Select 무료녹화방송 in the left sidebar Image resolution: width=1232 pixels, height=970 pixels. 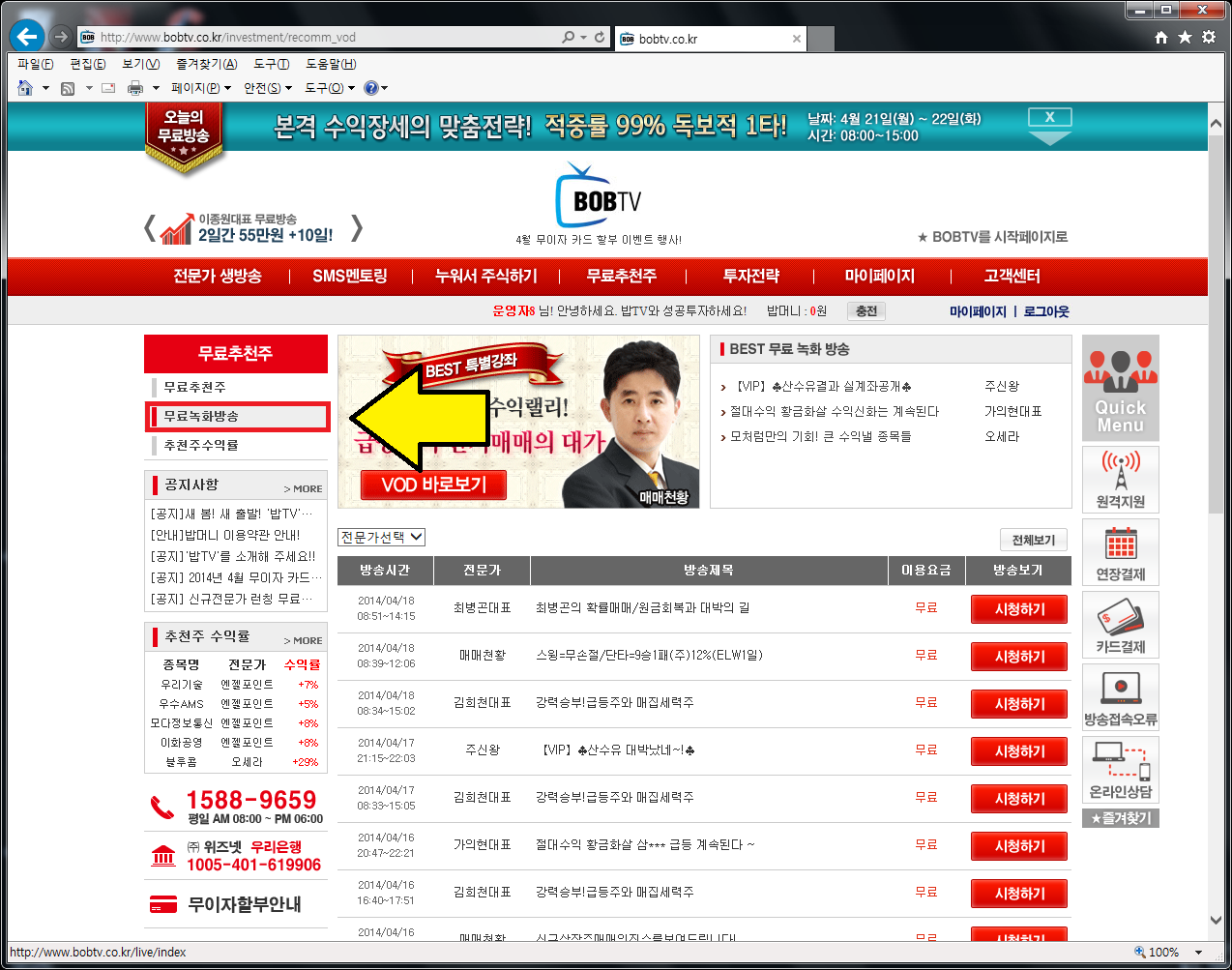coord(237,416)
